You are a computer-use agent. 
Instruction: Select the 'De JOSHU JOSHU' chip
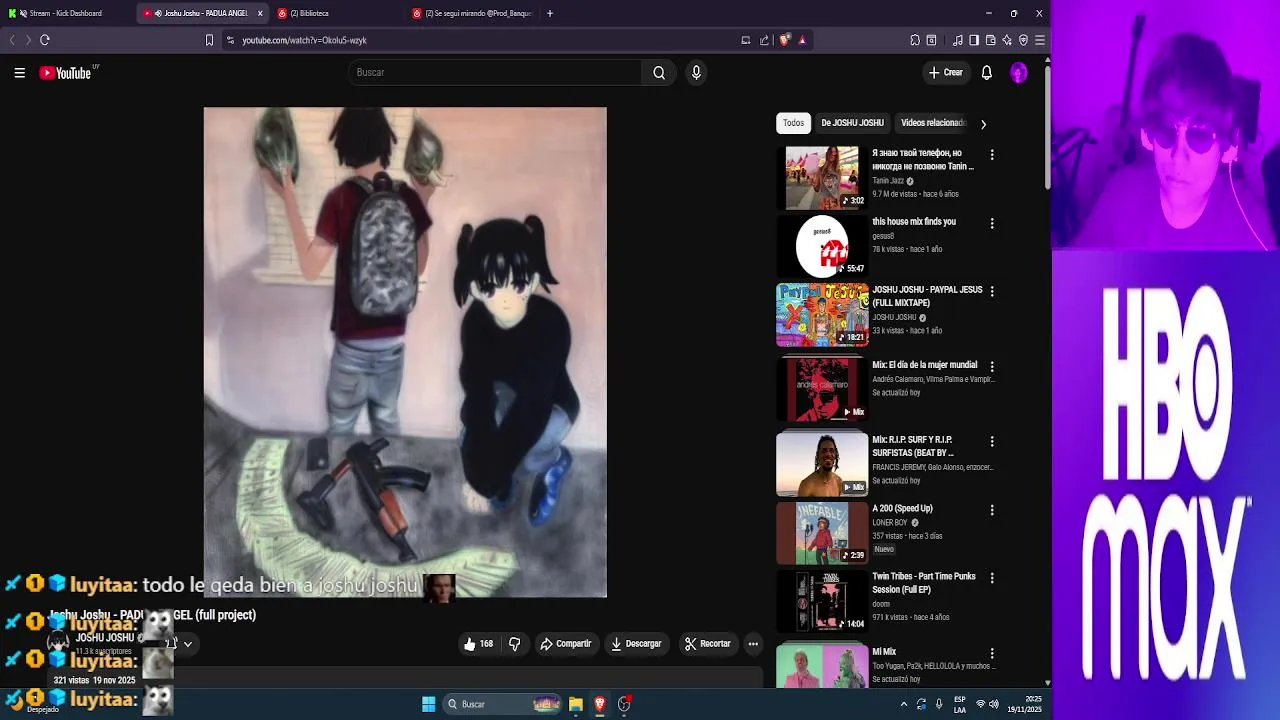click(852, 123)
